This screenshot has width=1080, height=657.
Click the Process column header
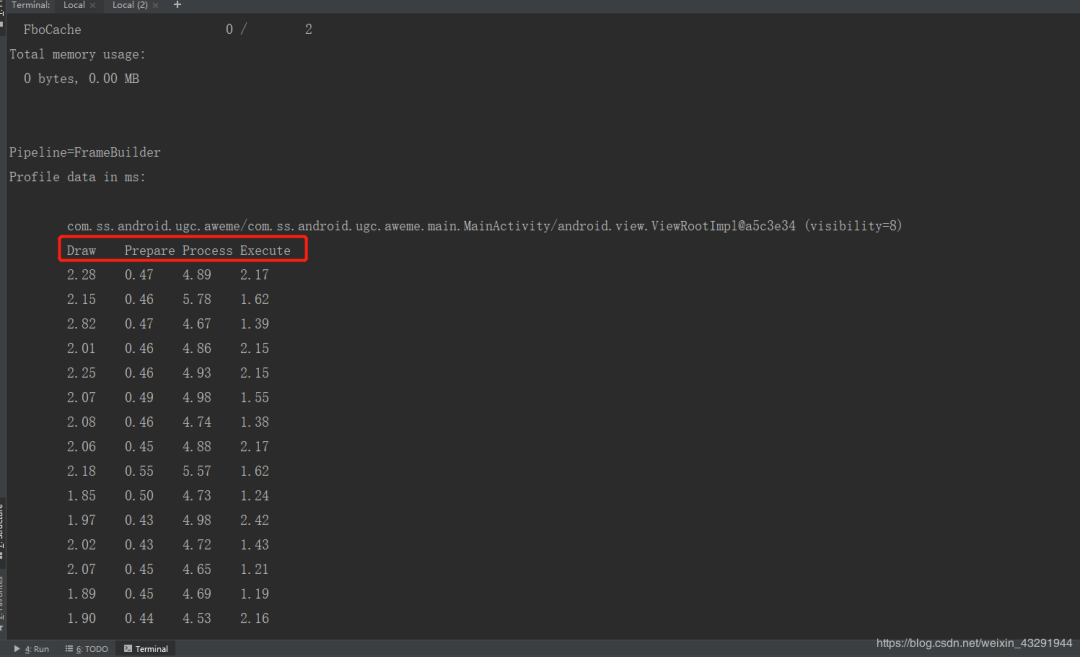point(207,250)
